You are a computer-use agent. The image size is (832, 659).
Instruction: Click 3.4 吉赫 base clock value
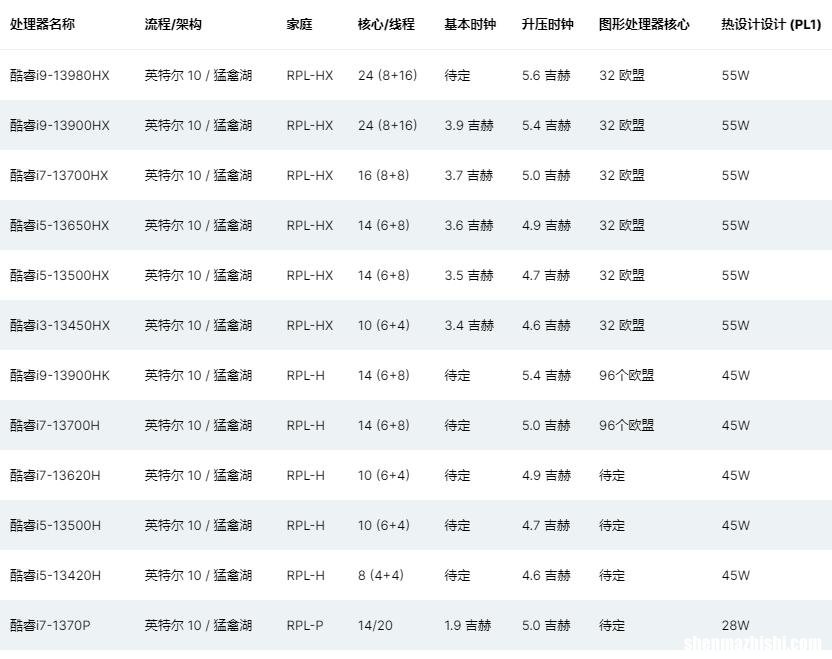pyautogui.click(x=469, y=325)
